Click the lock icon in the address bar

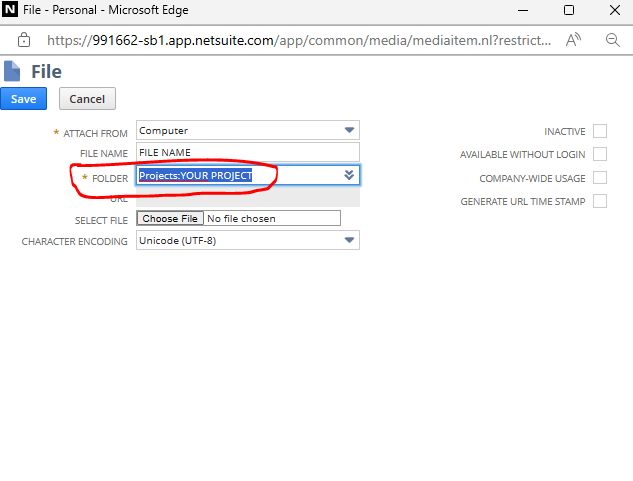click(x=24, y=40)
